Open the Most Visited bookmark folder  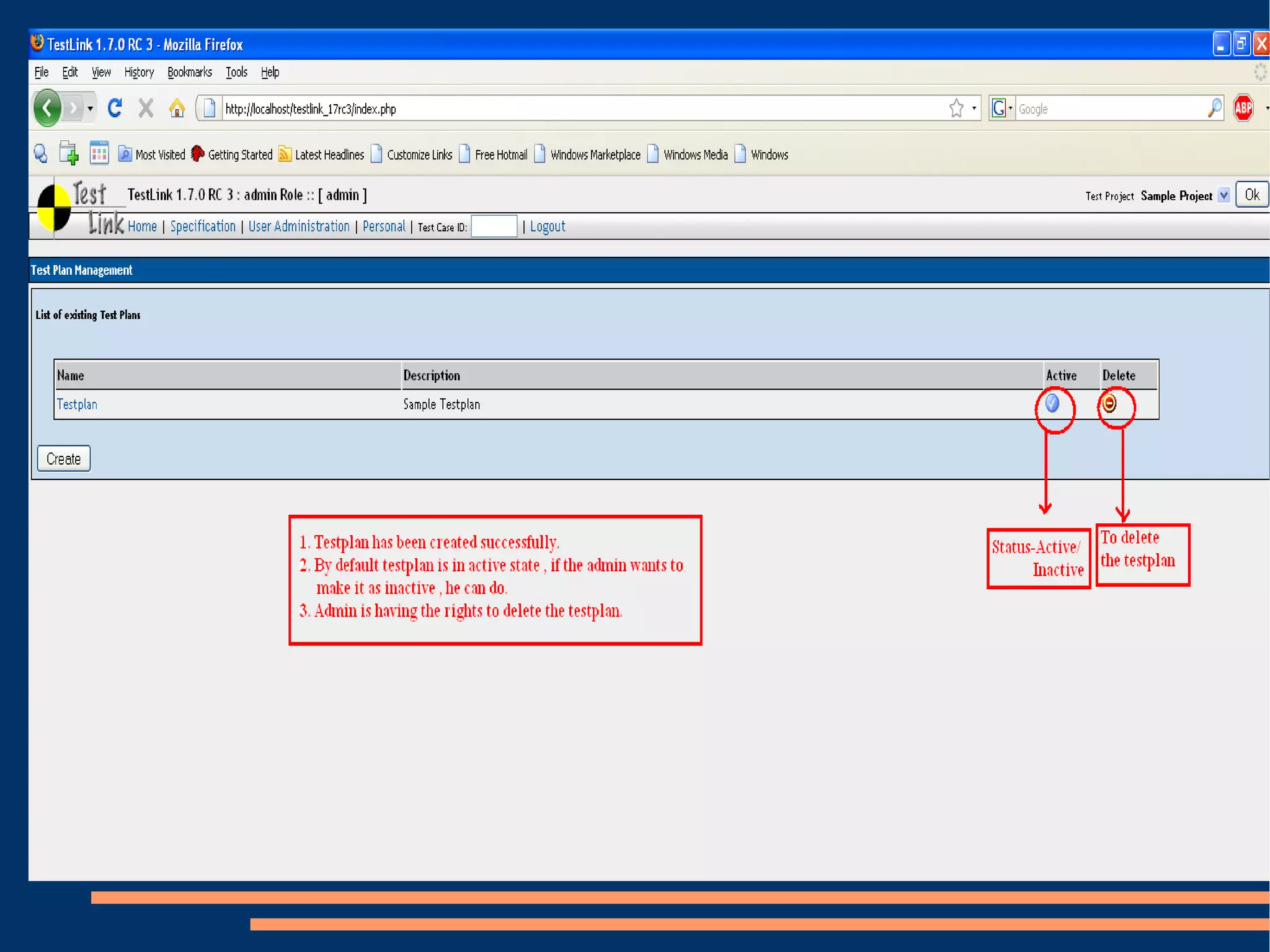151,154
